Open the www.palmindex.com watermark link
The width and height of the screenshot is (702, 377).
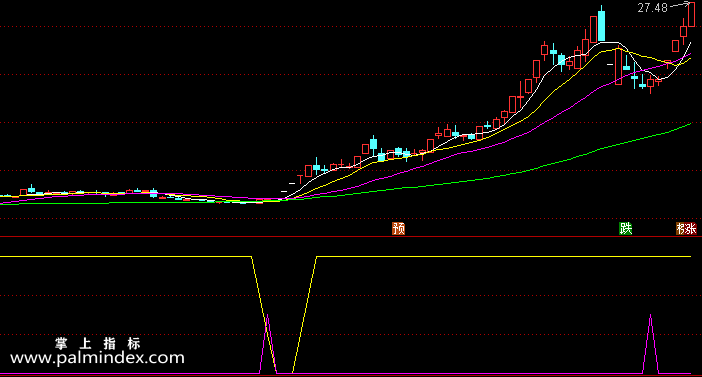coord(97,358)
